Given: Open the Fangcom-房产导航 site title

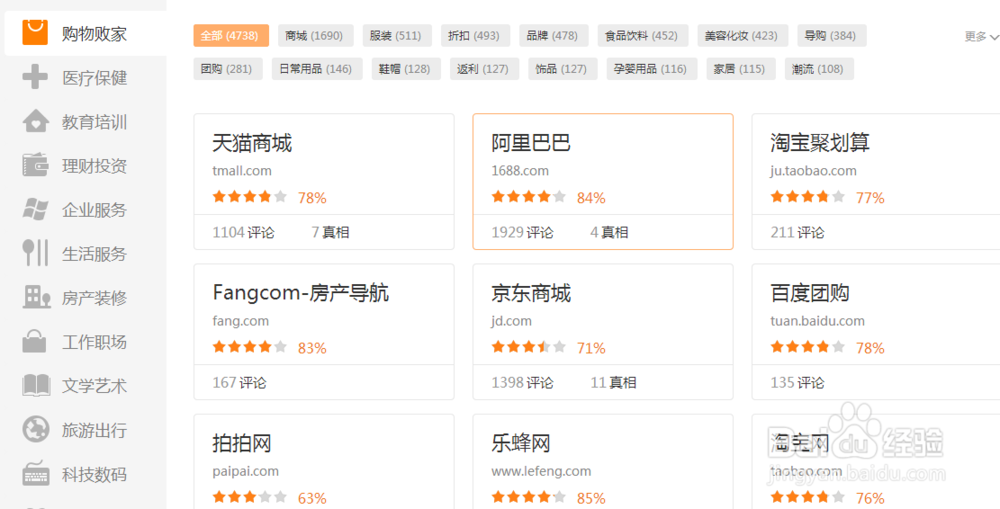Looking at the screenshot, I should click(300, 293).
